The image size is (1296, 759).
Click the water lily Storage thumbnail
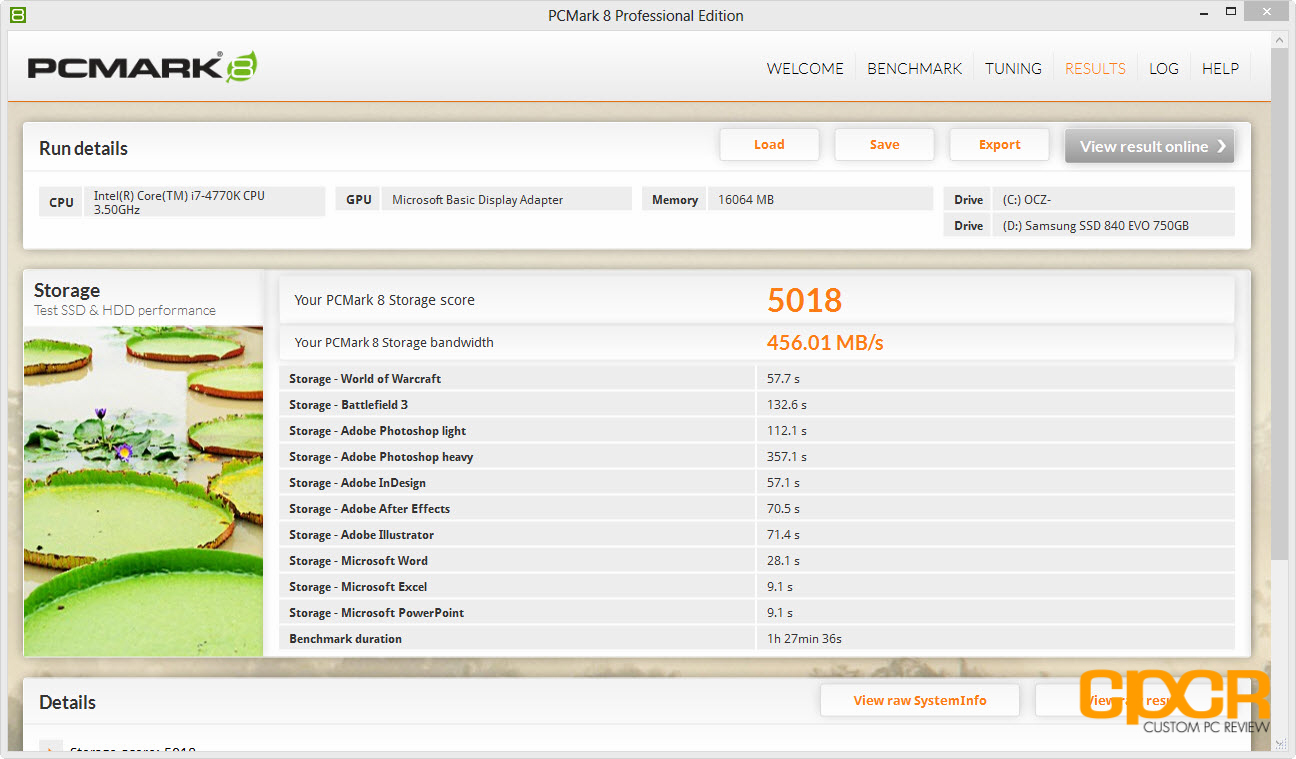[143, 491]
